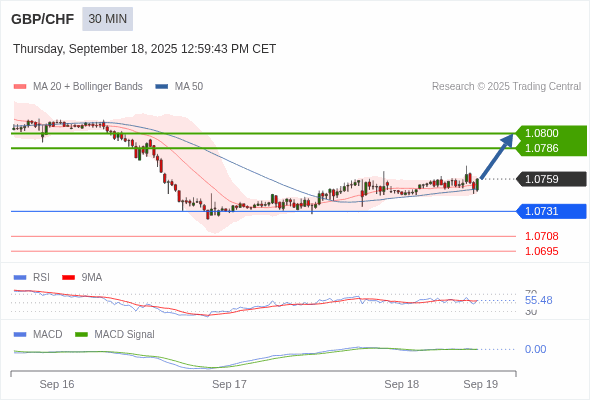Image resolution: width=590 pixels, height=400 pixels.
Task: Click the Thursday, September 18, 2025 timestamp
Action: coord(144,49)
